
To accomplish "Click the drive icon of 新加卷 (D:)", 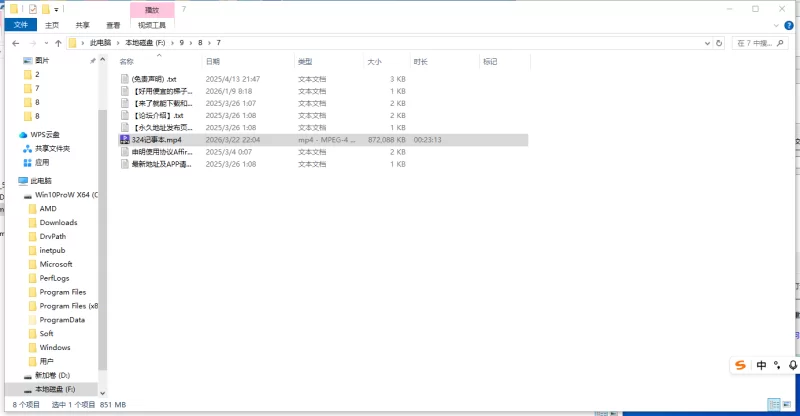I will [x=28, y=376].
